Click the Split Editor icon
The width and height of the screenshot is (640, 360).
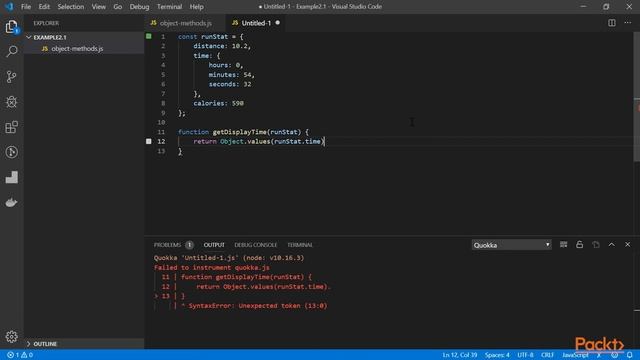(611, 23)
